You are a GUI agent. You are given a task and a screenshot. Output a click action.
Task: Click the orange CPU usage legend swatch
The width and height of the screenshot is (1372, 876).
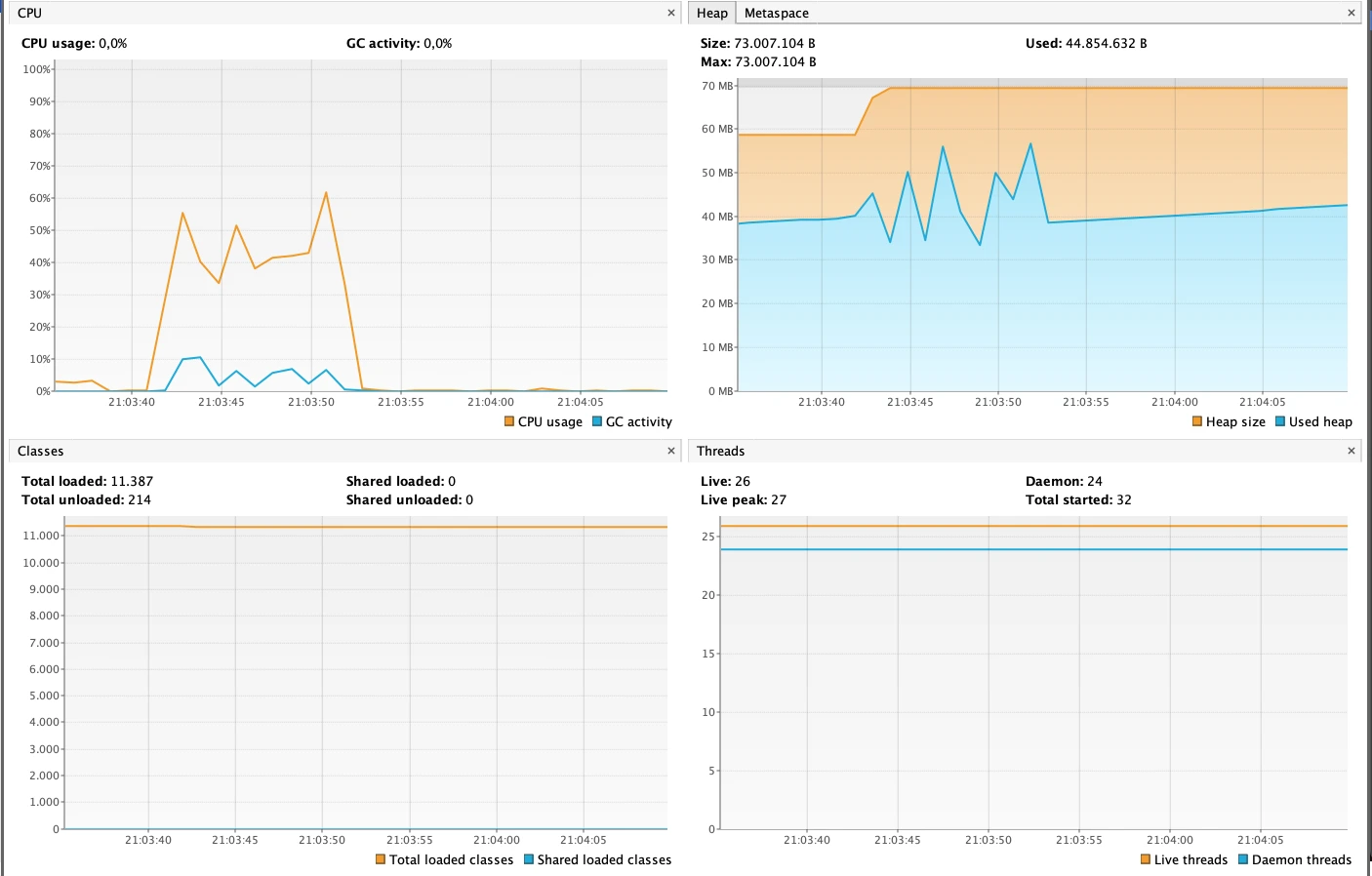509,421
